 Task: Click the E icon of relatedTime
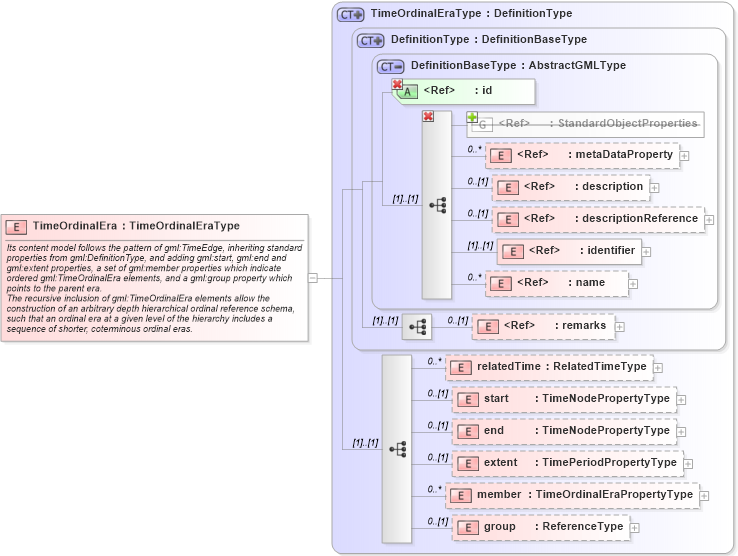coord(460,368)
